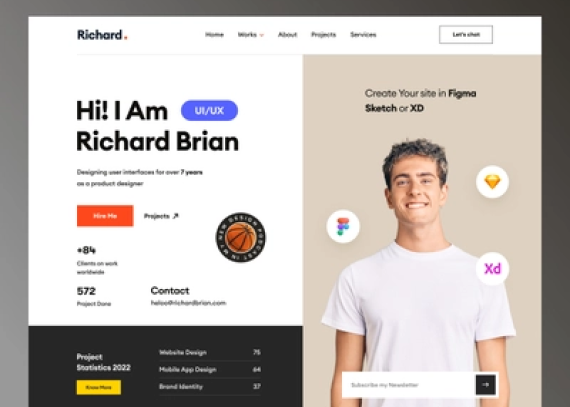This screenshot has height=407, width=570.
Task: Submit newsletter with the arrow button
Action: 486,384
